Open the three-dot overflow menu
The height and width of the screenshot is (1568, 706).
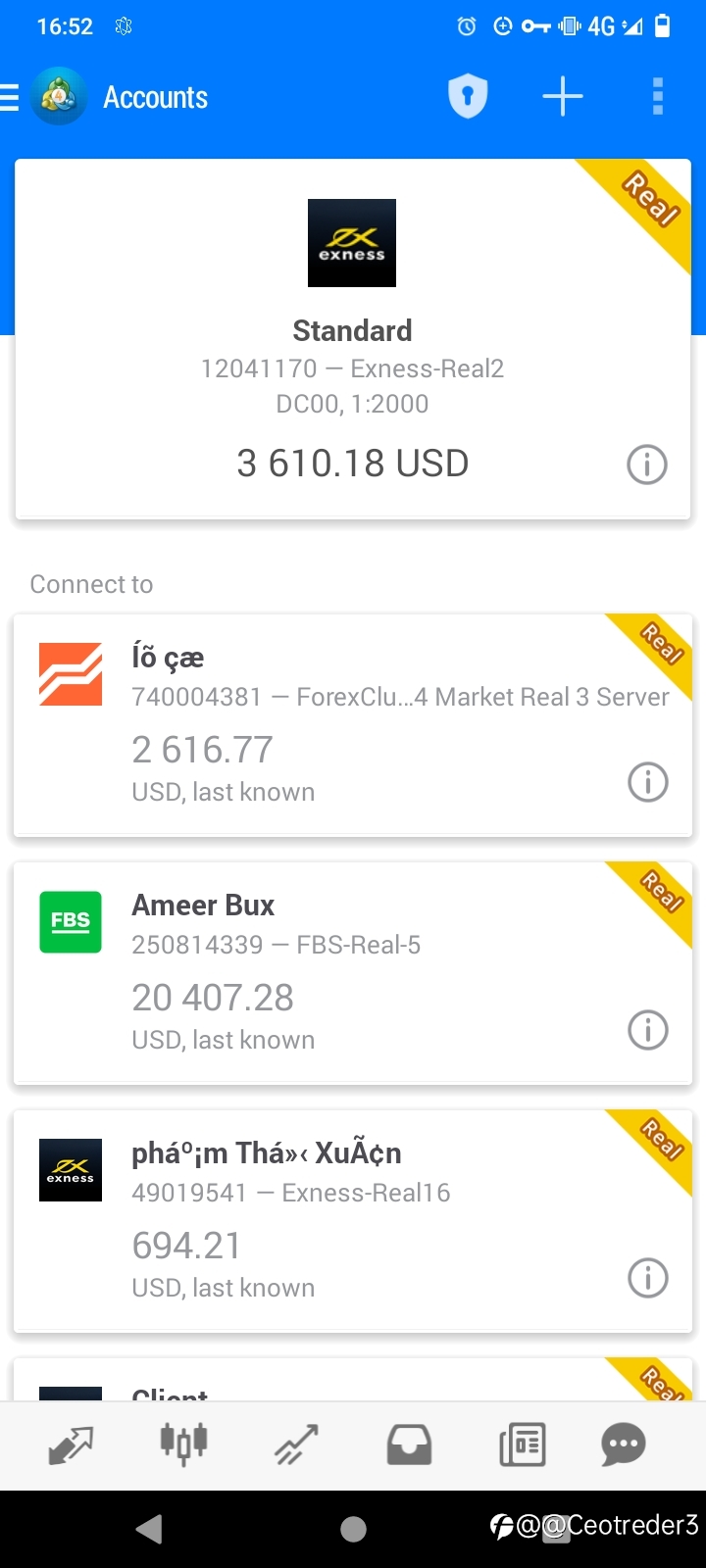pos(658,97)
